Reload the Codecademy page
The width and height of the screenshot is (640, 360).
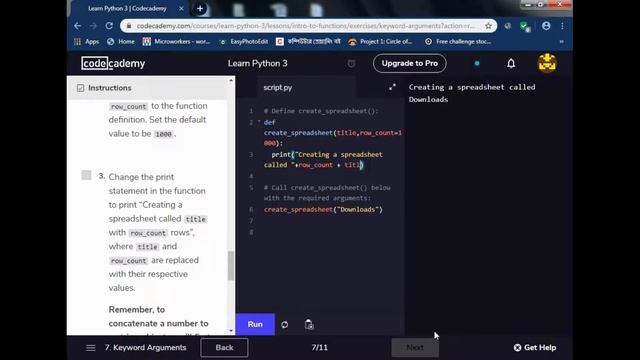coord(109,26)
